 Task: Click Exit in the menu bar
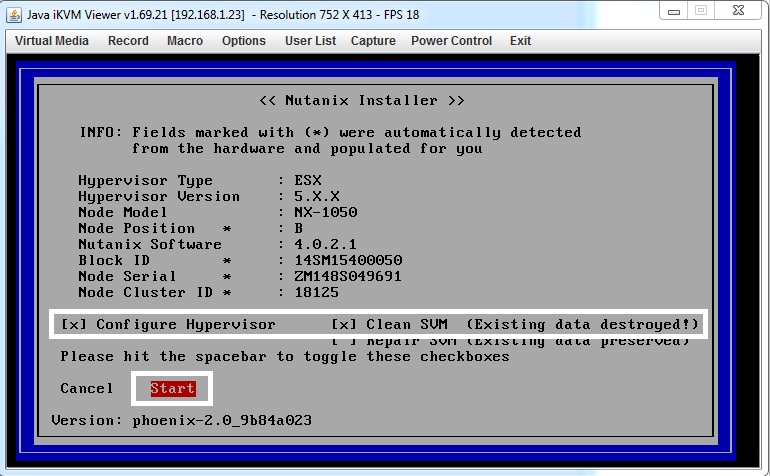[x=520, y=41]
